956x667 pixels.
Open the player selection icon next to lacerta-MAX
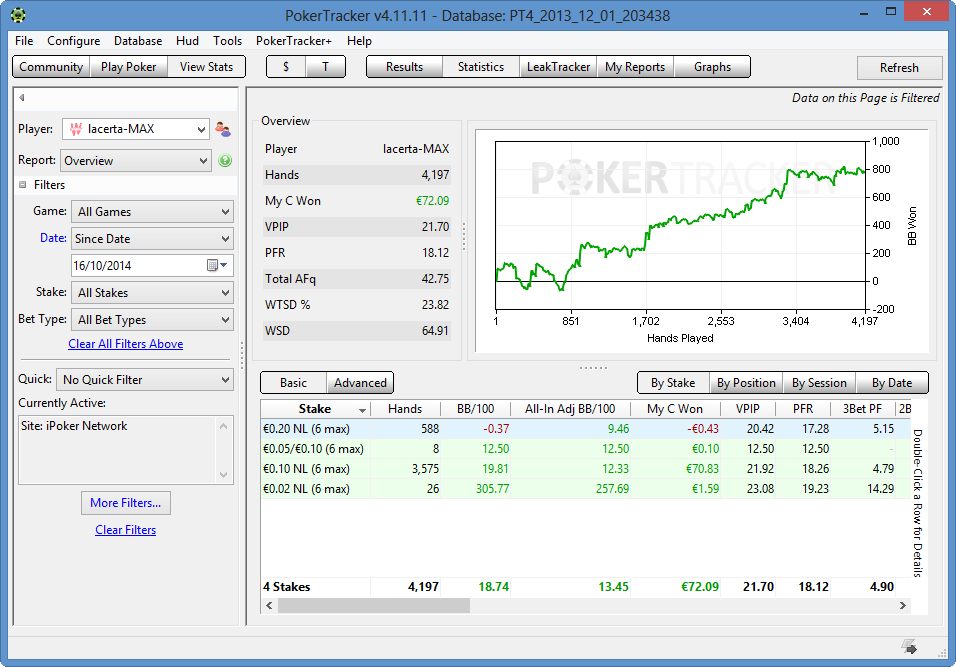coord(223,129)
